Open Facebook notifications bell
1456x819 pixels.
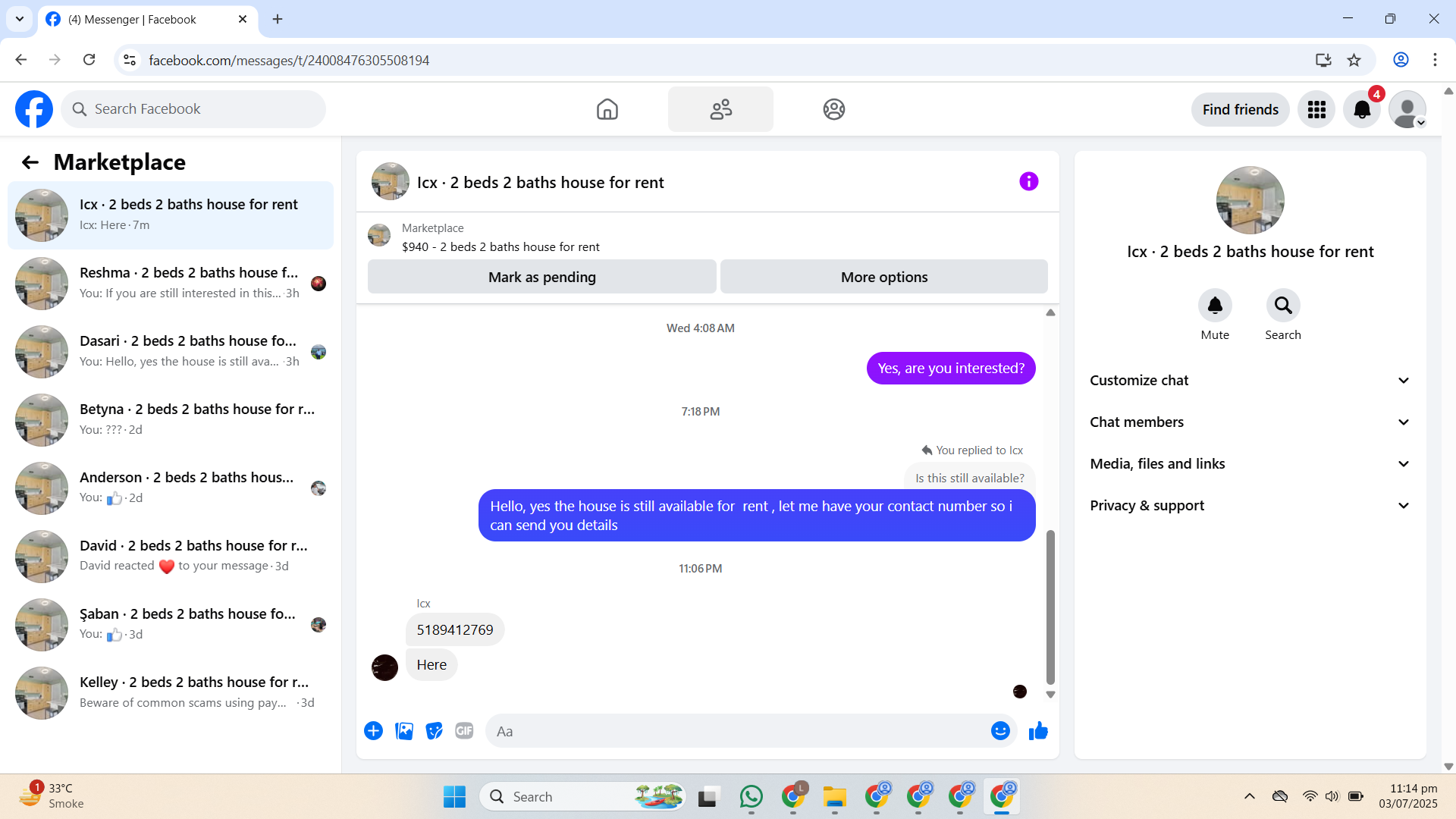pos(1362,110)
